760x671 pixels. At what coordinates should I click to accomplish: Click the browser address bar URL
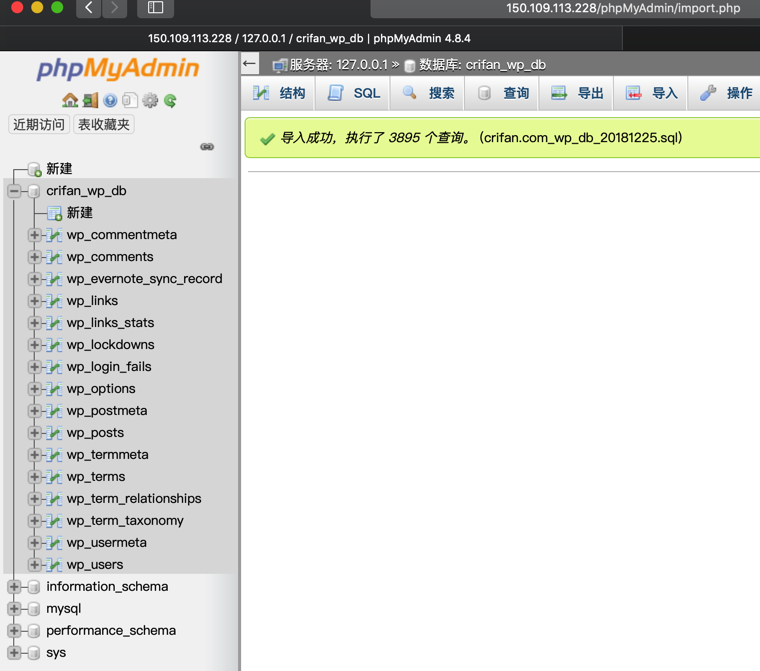[x=623, y=8]
